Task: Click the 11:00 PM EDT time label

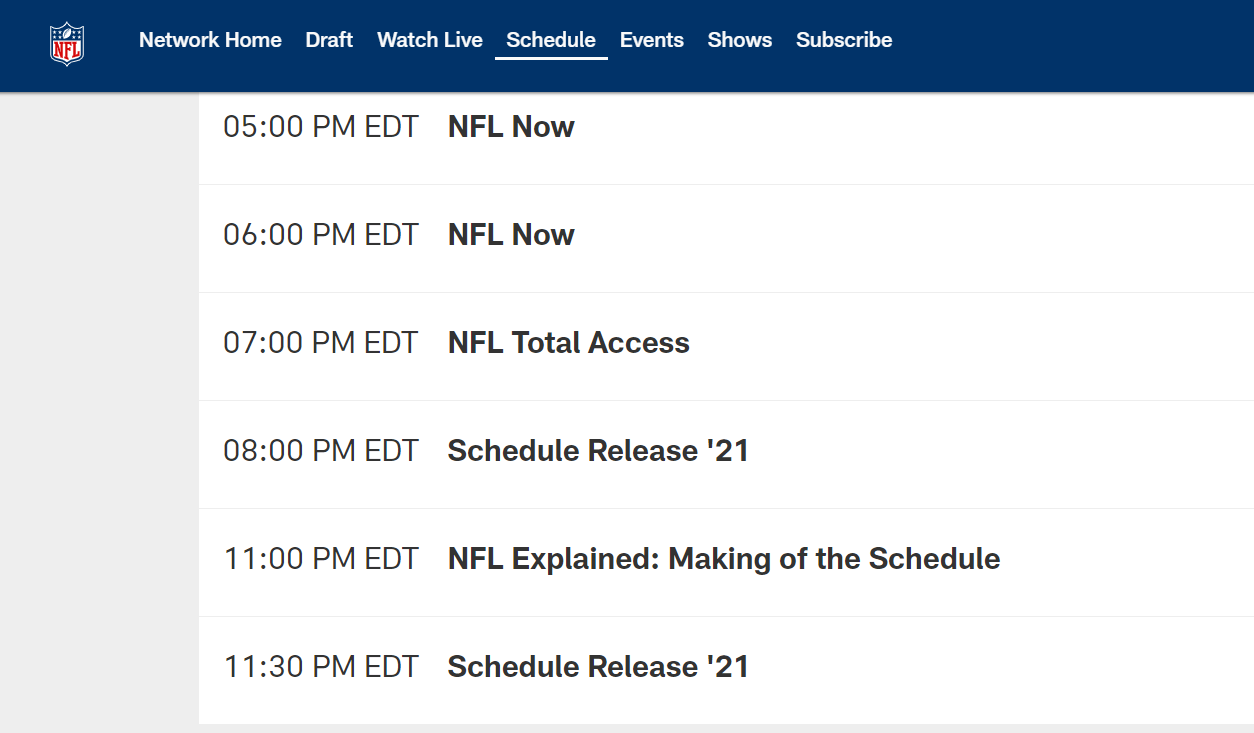Action: (x=320, y=559)
